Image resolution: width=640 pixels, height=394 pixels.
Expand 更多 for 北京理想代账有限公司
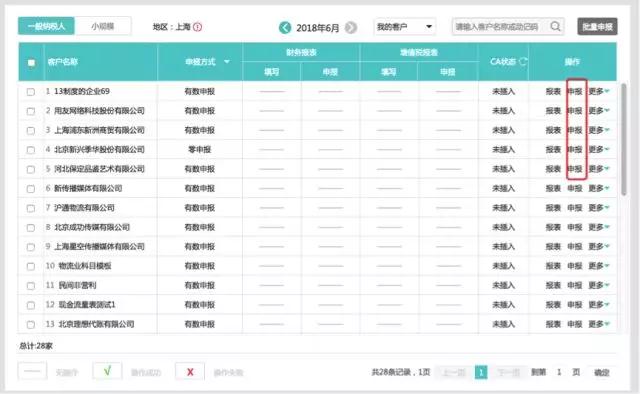(598, 324)
